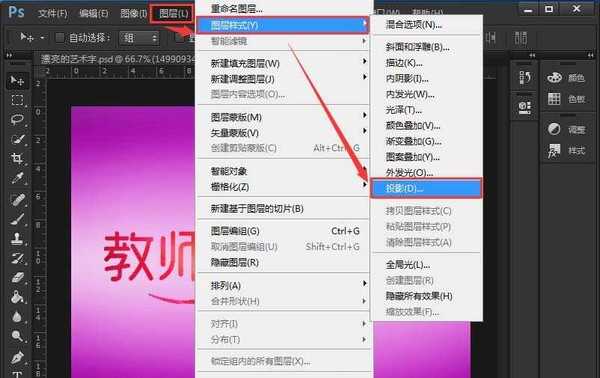Select the Crop tool

click(17, 158)
